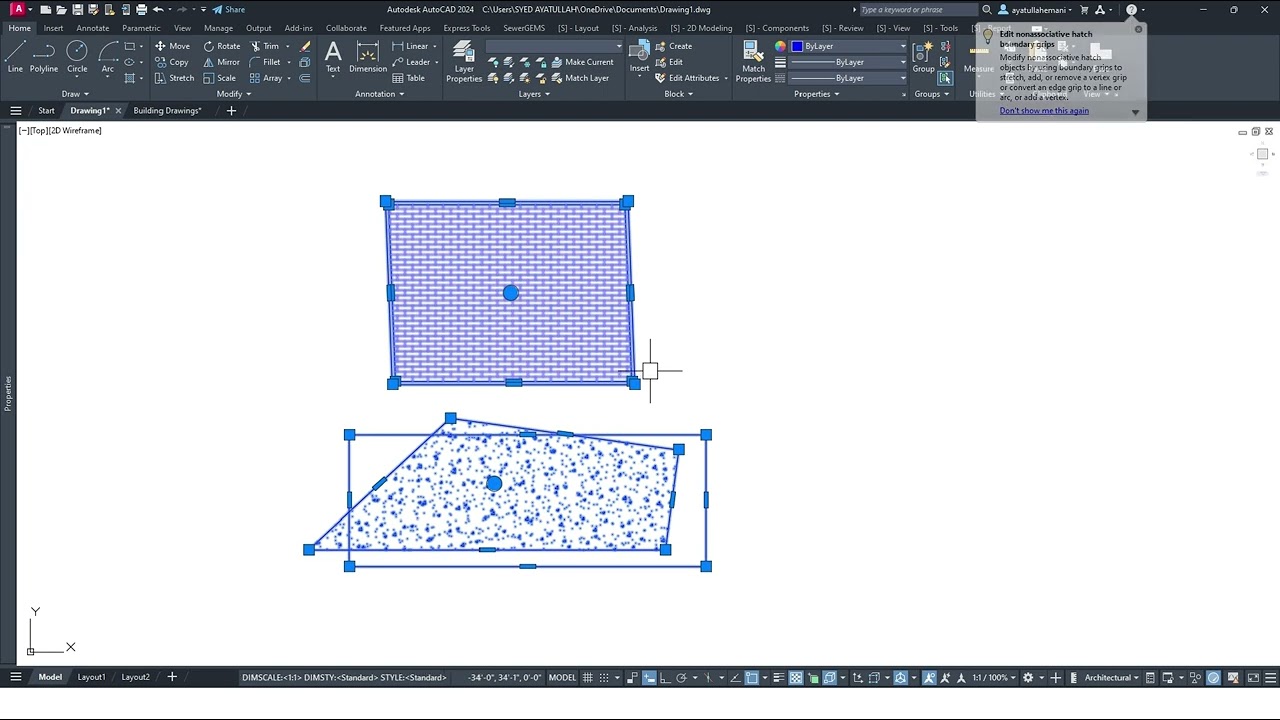Click the Save icon in quick access toolbar
Image resolution: width=1280 pixels, height=720 pixels.
click(x=77, y=9)
